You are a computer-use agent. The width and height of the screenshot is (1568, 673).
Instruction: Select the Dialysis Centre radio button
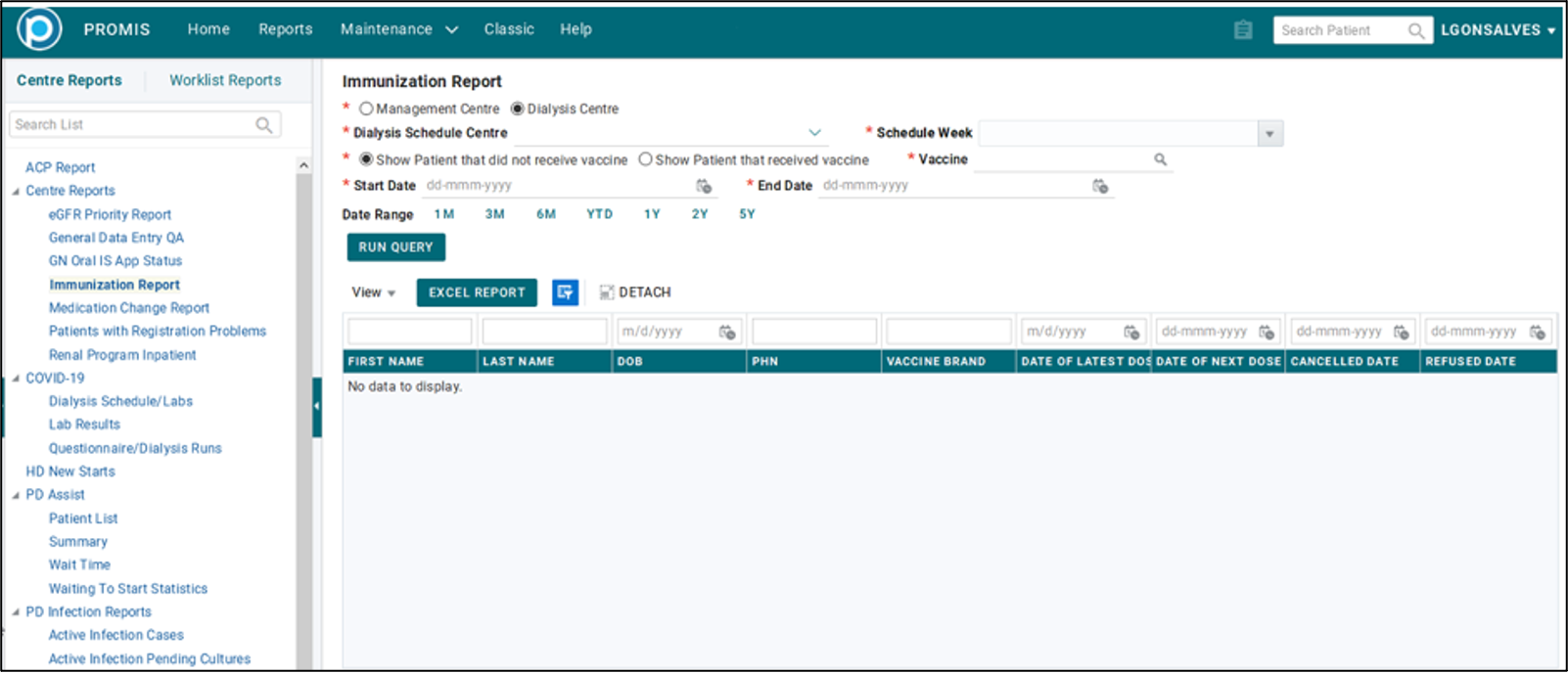tap(518, 109)
